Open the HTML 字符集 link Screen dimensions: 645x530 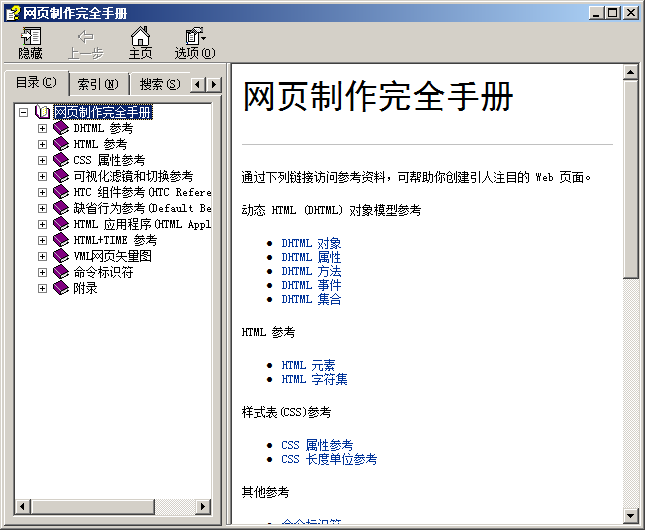click(x=314, y=379)
